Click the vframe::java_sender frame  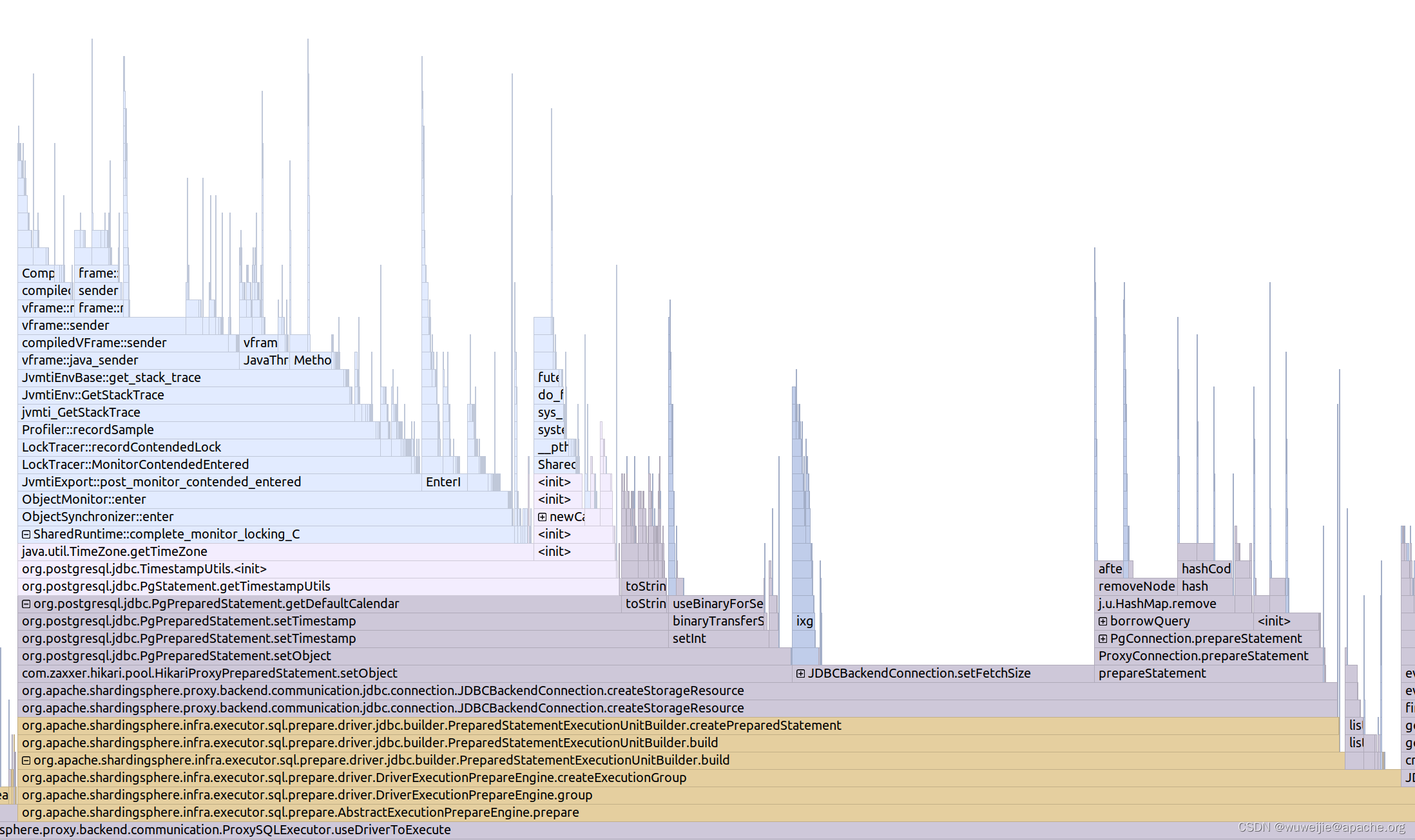click(x=128, y=360)
